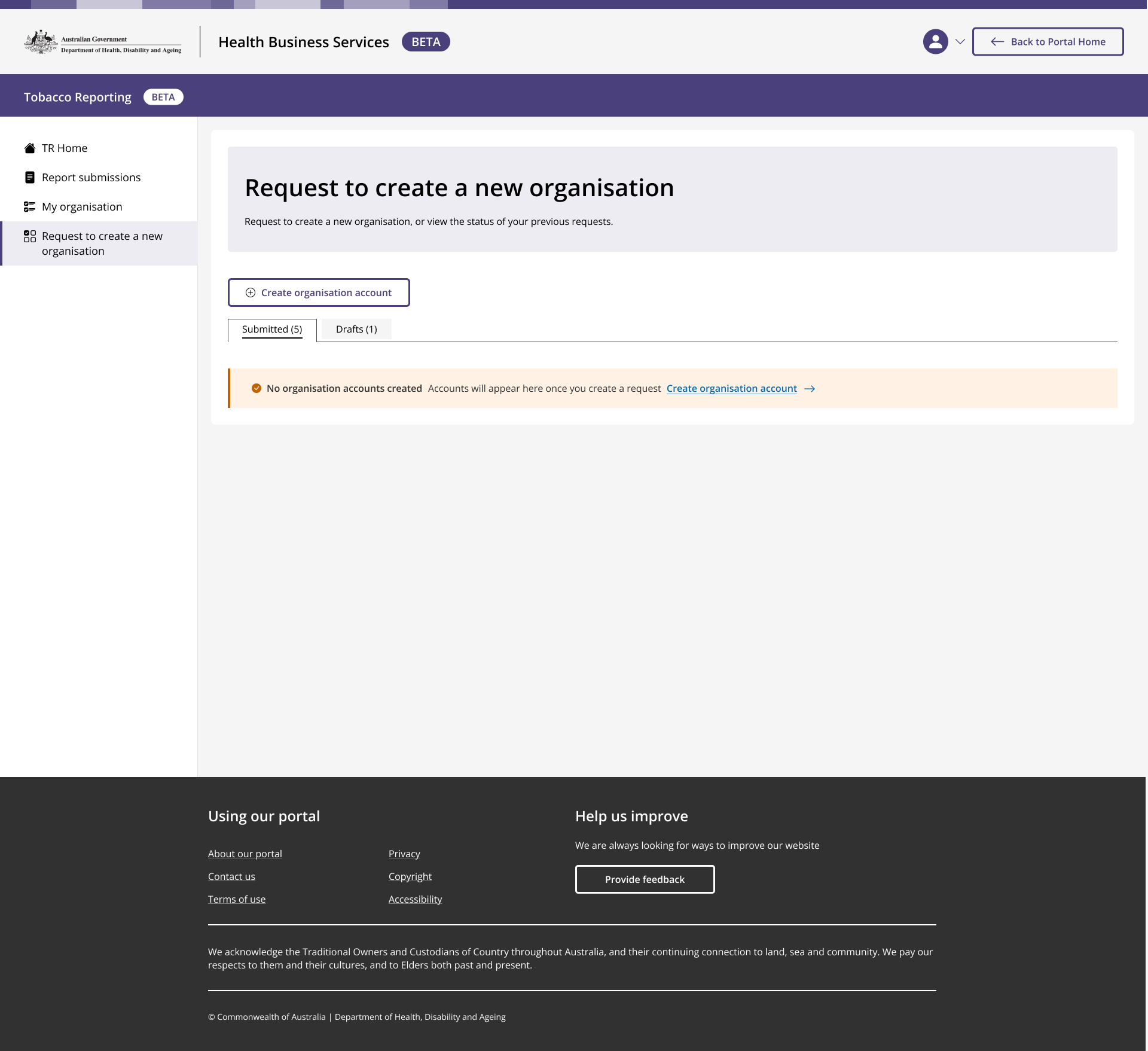1148x1051 pixels.
Task: Switch to the Drafts (1) tab
Action: pos(356,330)
